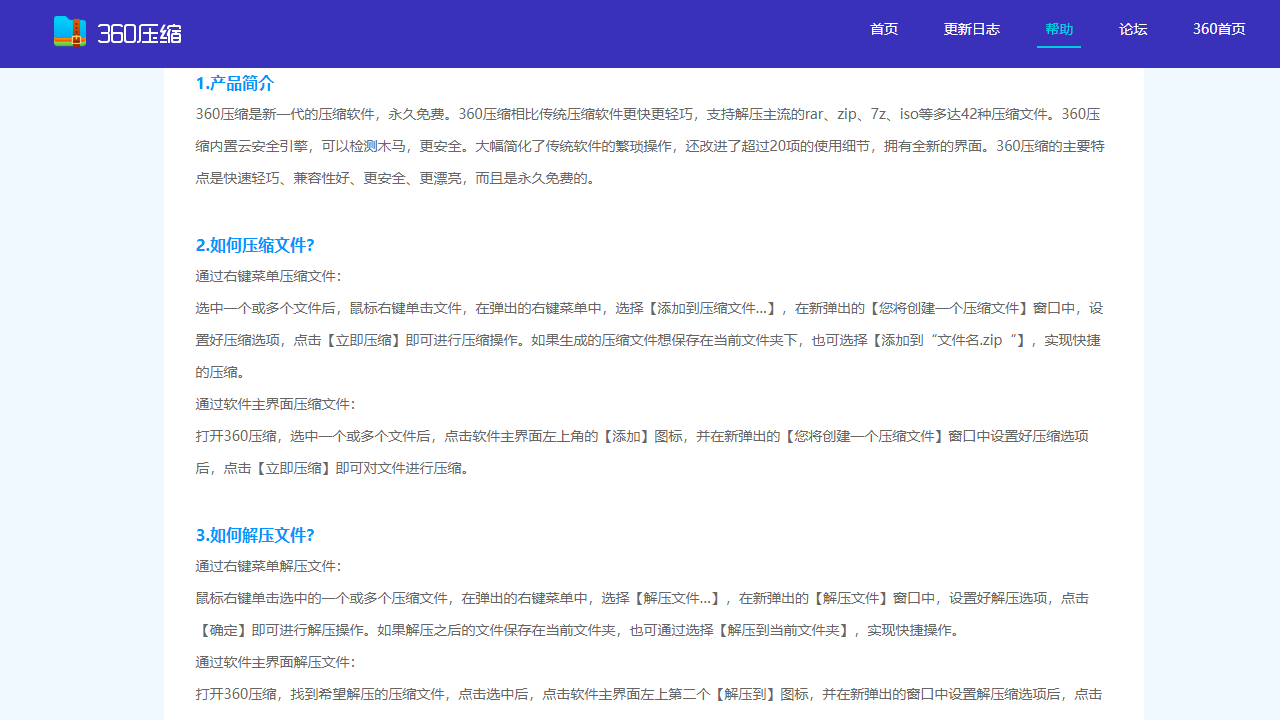
Task: Click the 360压缩 brand text
Action: (140, 32)
